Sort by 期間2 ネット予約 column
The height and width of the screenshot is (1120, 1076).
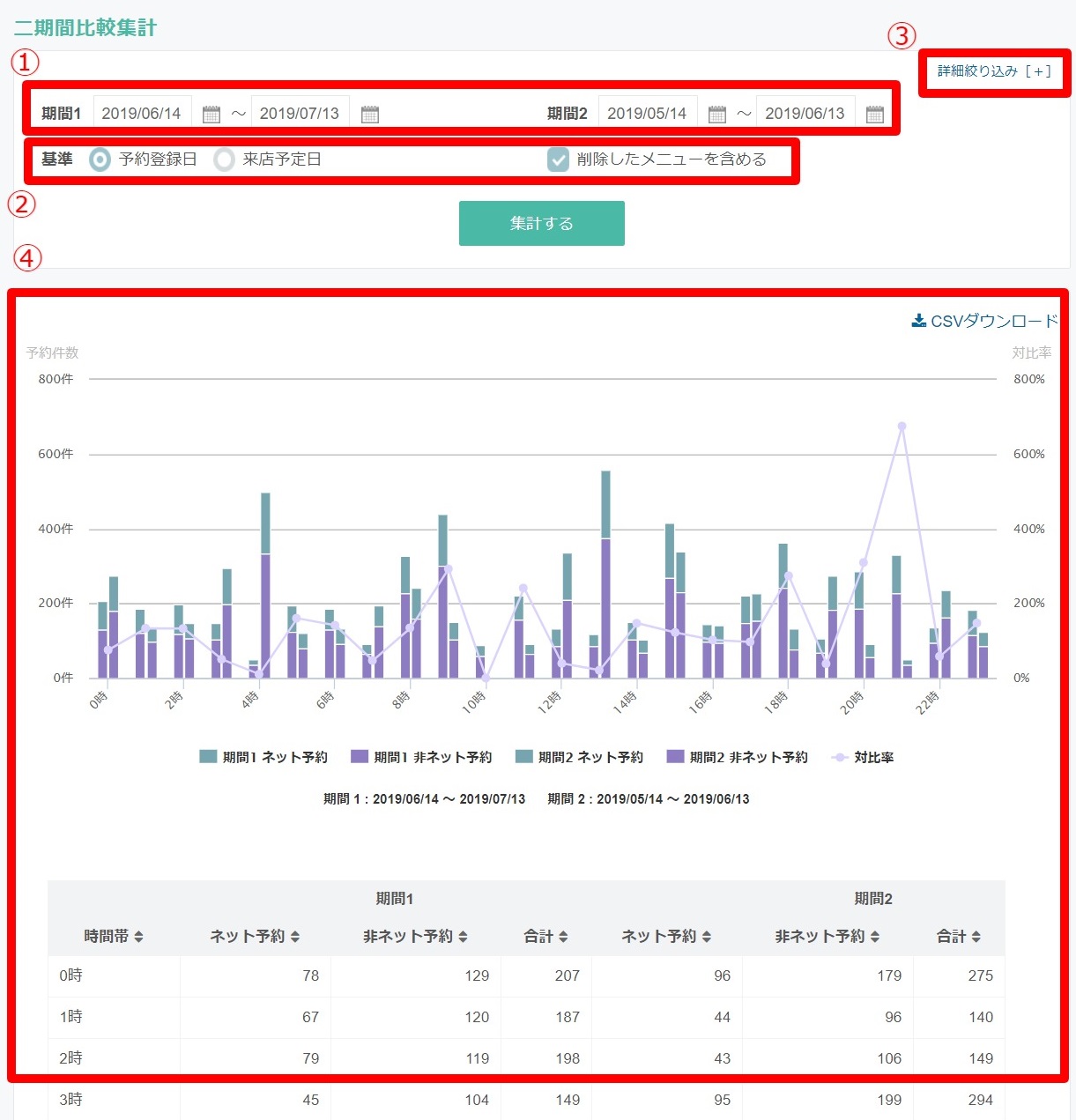click(x=666, y=937)
